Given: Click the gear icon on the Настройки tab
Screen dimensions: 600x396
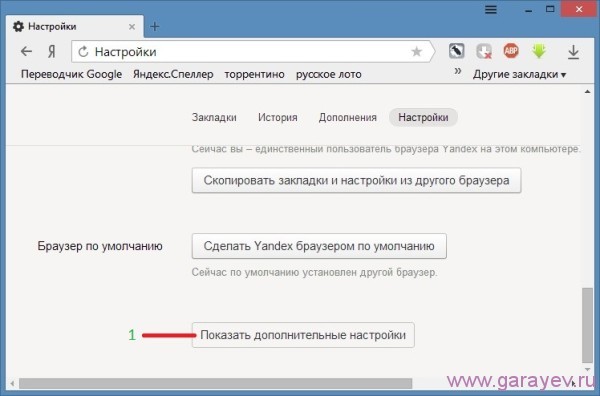Looking at the screenshot, I should (x=18, y=26).
